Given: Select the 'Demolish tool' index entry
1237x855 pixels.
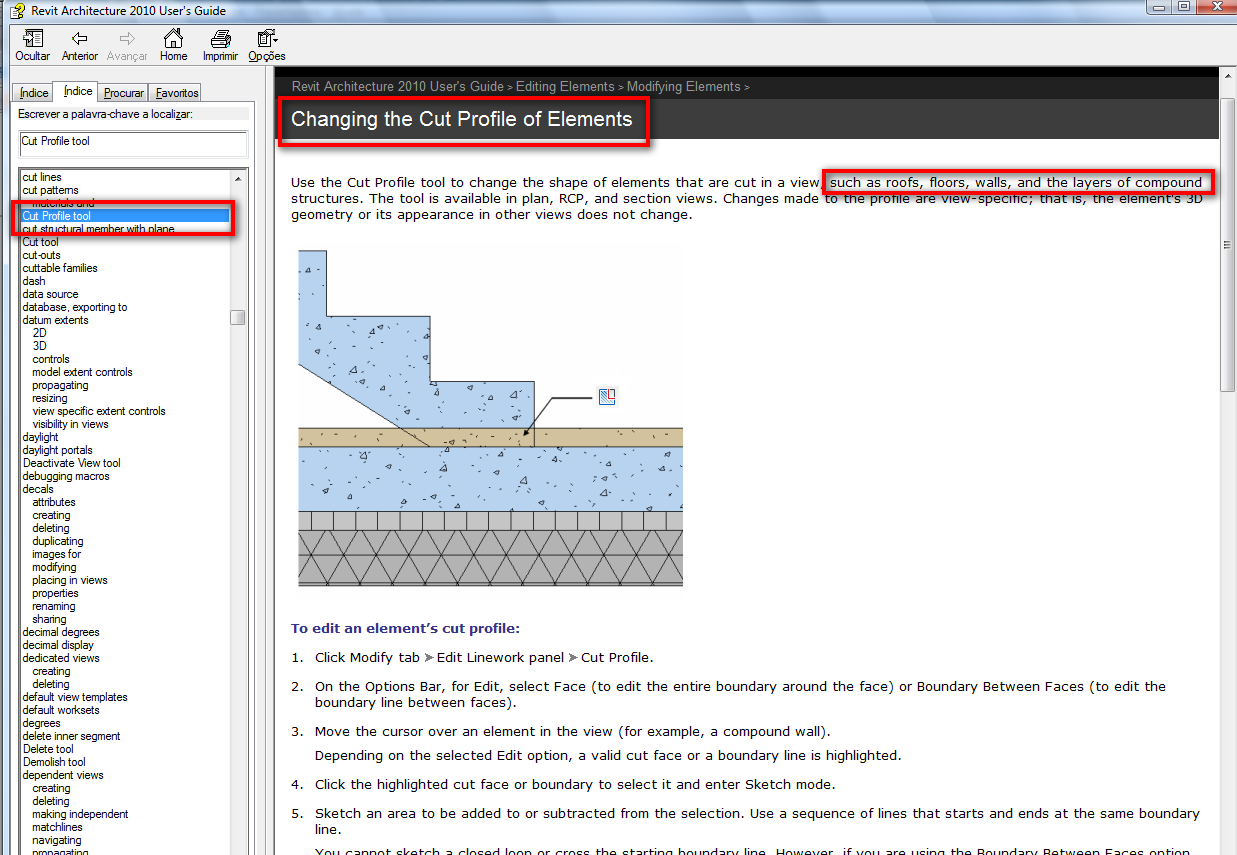Looking at the screenshot, I should (x=54, y=762).
